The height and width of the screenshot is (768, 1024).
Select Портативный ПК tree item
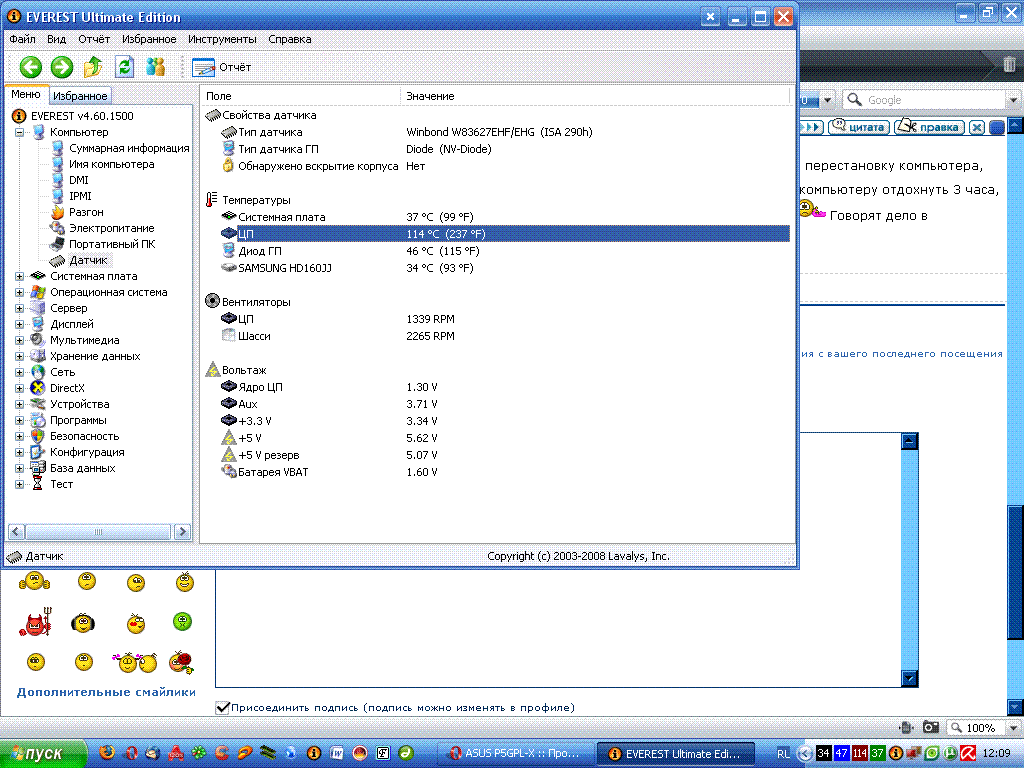click(x=112, y=244)
